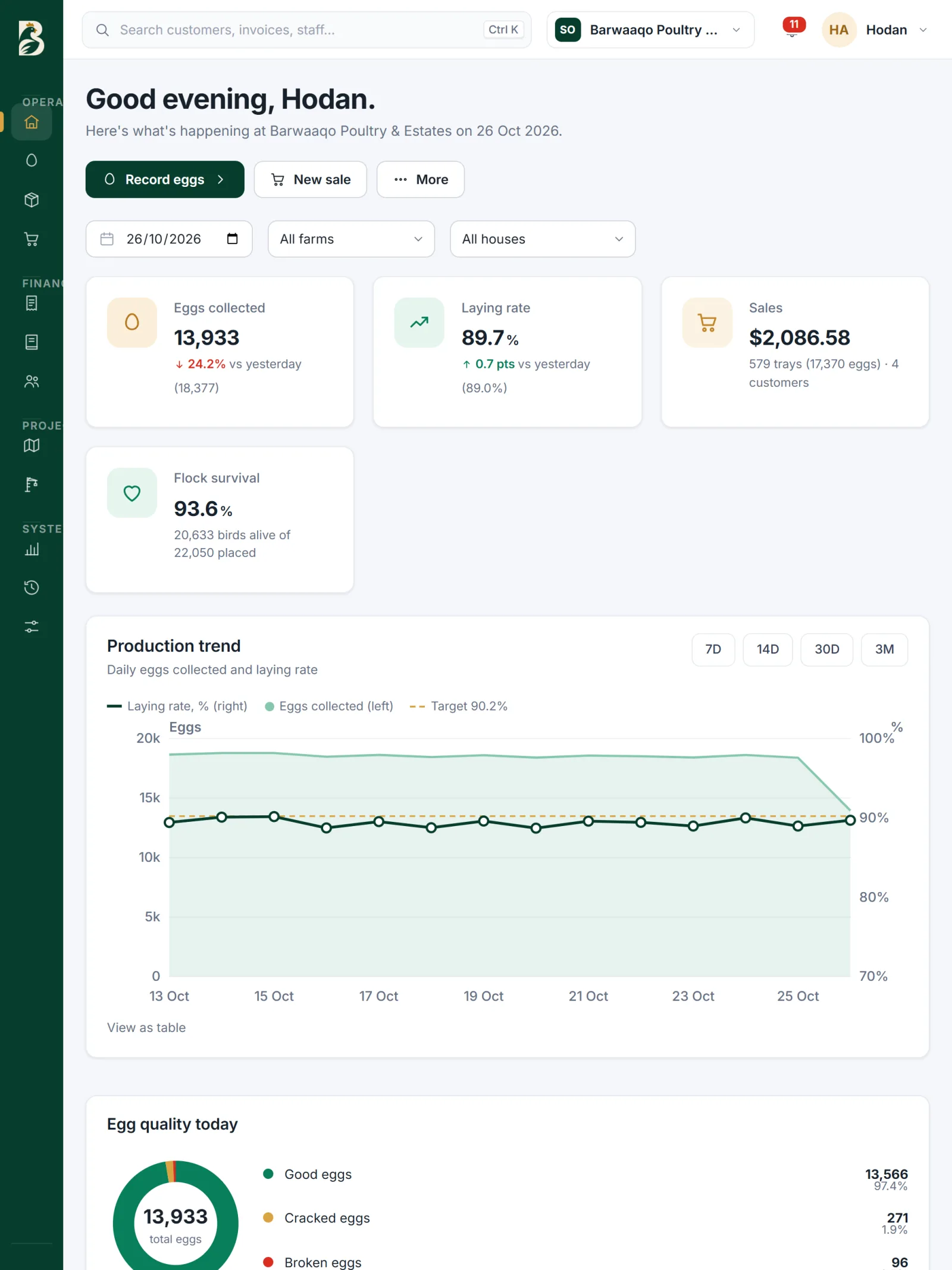This screenshot has height=1270, width=952.
Task: Open the construction crane sidebar icon
Action: pos(32,484)
